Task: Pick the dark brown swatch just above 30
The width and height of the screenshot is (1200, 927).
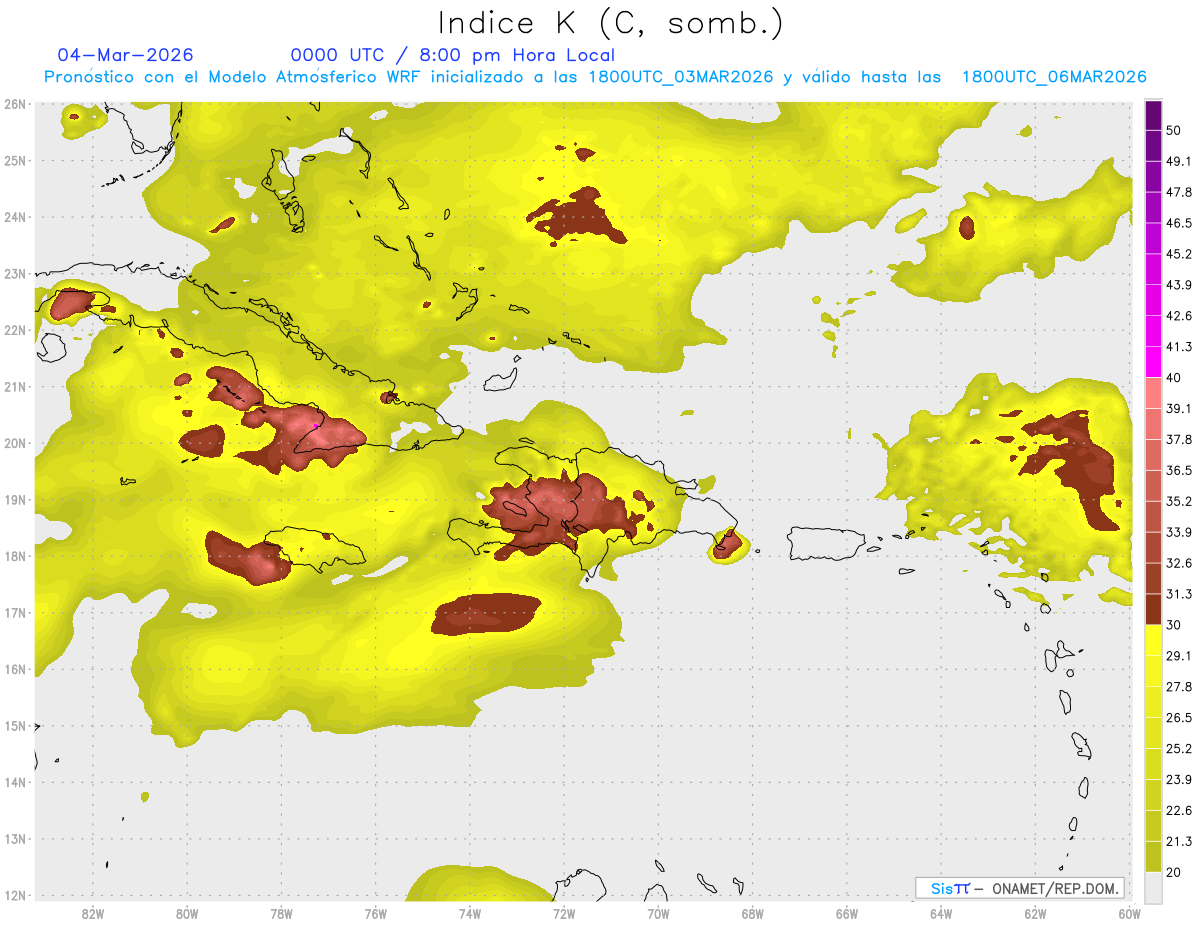Action: 1153,609
